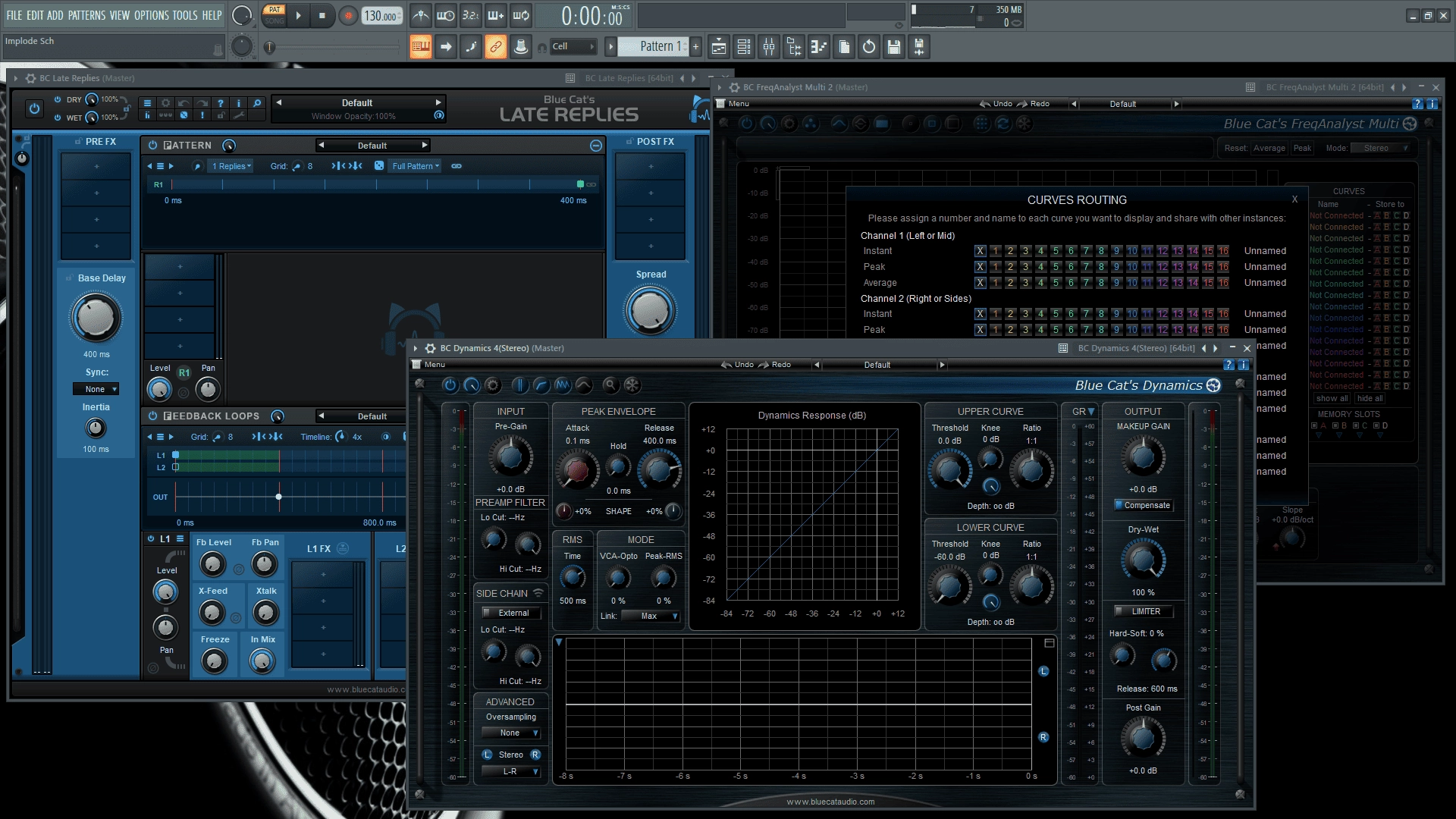Click Dynamics waveform display icon
Image resolution: width=1456 pixels, height=819 pixels.
(x=562, y=385)
